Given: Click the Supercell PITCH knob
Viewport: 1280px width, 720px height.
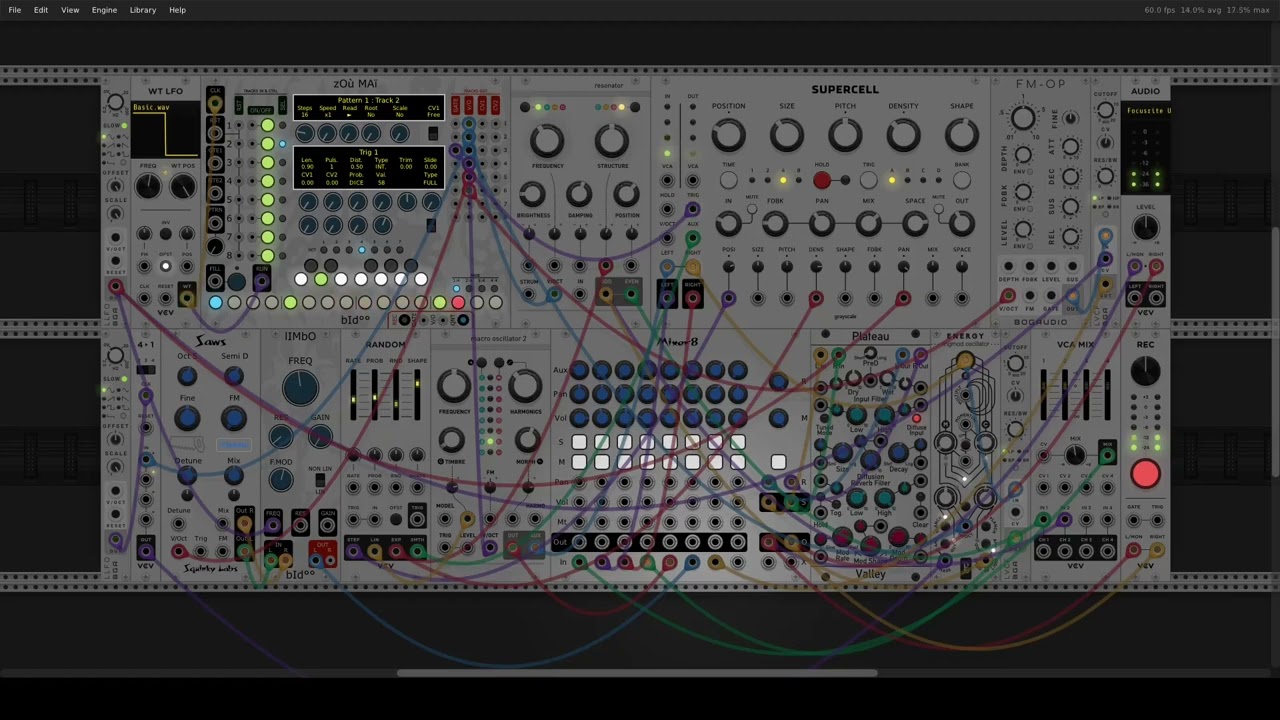Looking at the screenshot, I should (845, 135).
